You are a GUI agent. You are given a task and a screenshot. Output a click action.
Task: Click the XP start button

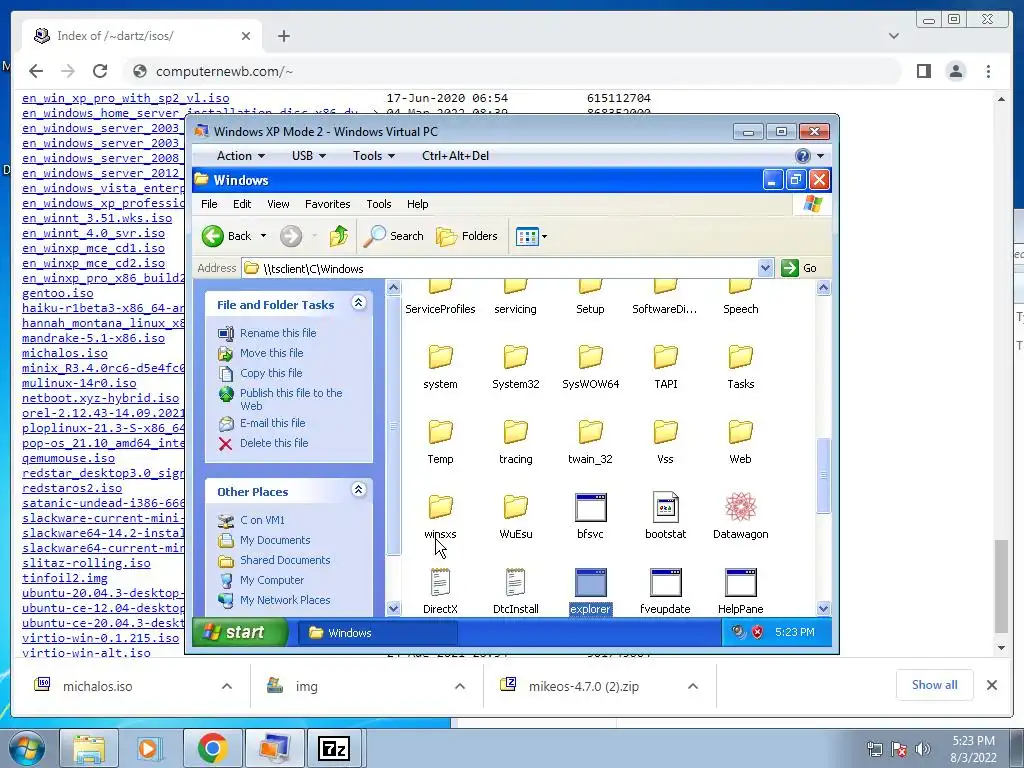click(x=240, y=632)
